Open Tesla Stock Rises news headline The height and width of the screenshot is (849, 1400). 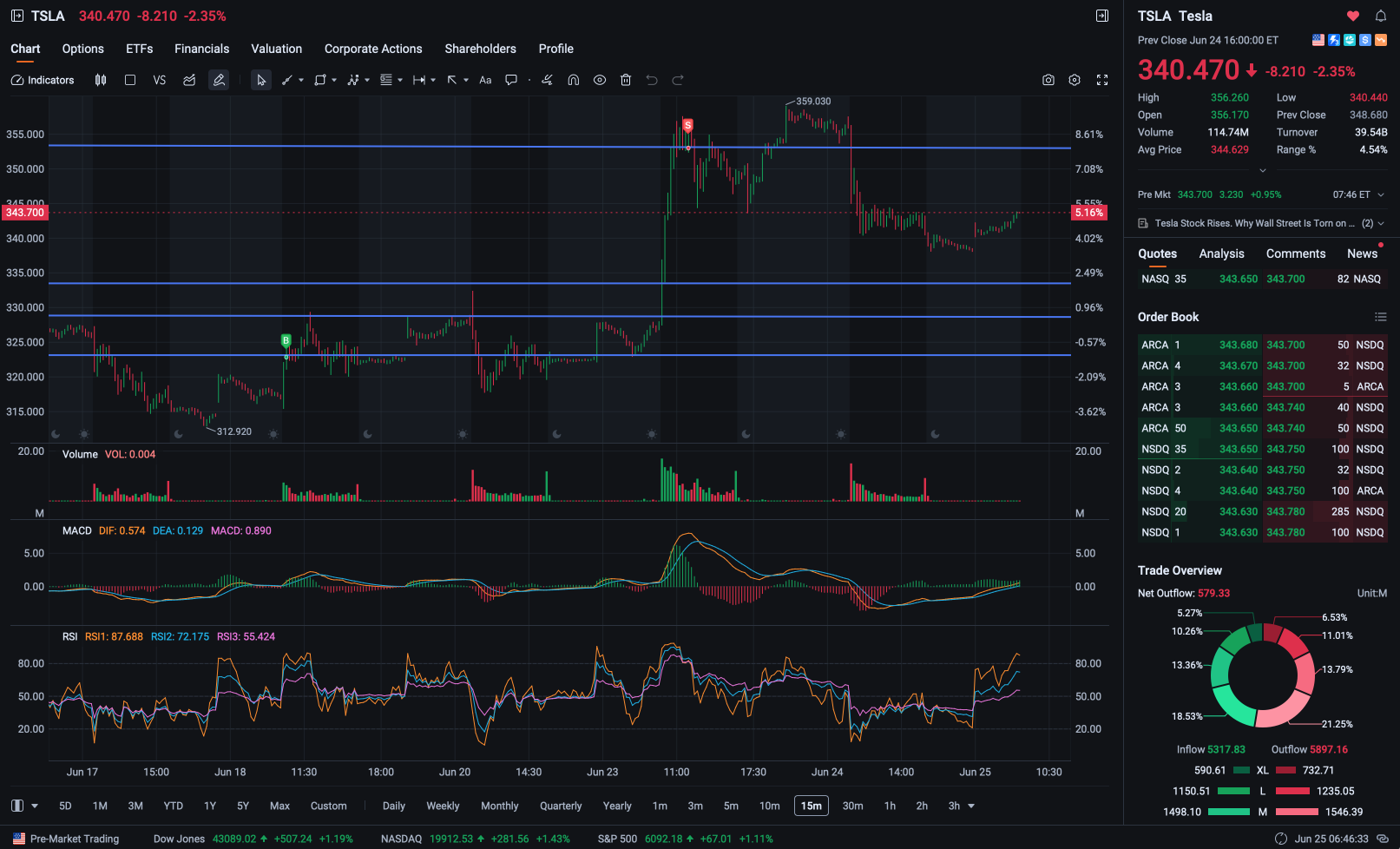(x=1254, y=223)
